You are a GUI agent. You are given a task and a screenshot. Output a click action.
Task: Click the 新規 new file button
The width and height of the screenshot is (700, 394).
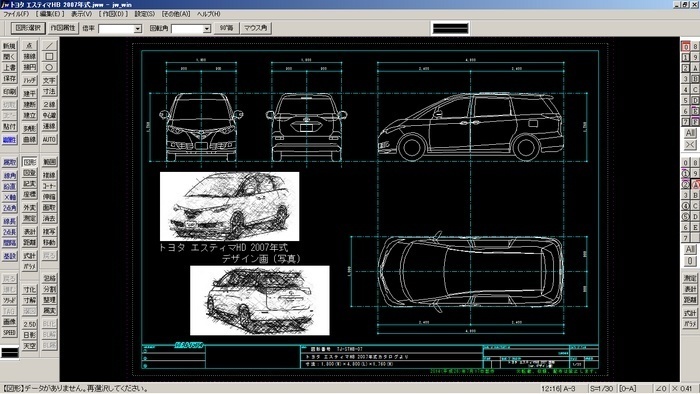pos(9,46)
